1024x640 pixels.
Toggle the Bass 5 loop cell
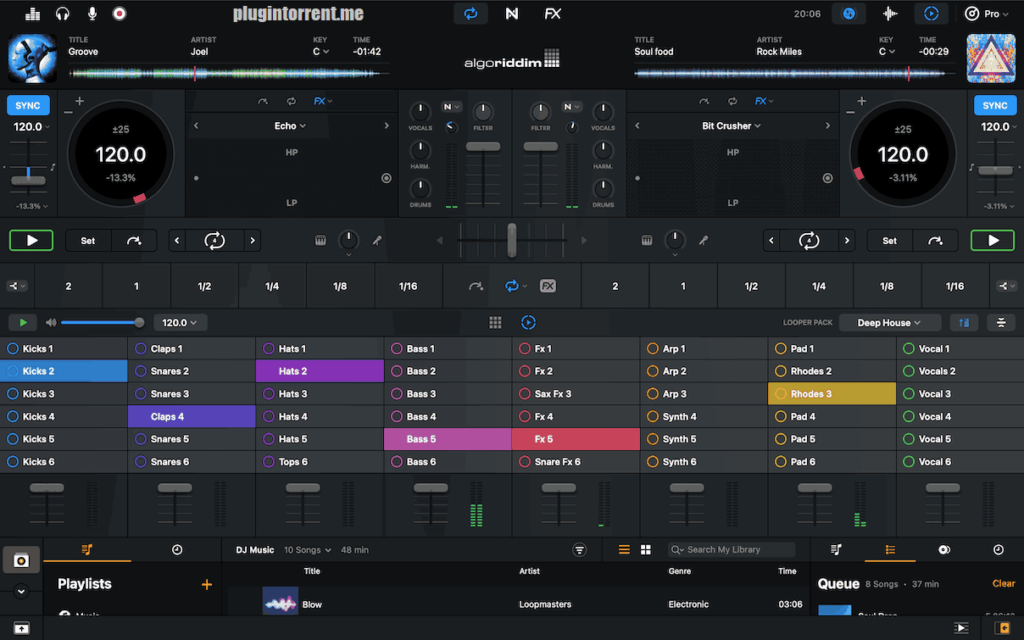448,439
